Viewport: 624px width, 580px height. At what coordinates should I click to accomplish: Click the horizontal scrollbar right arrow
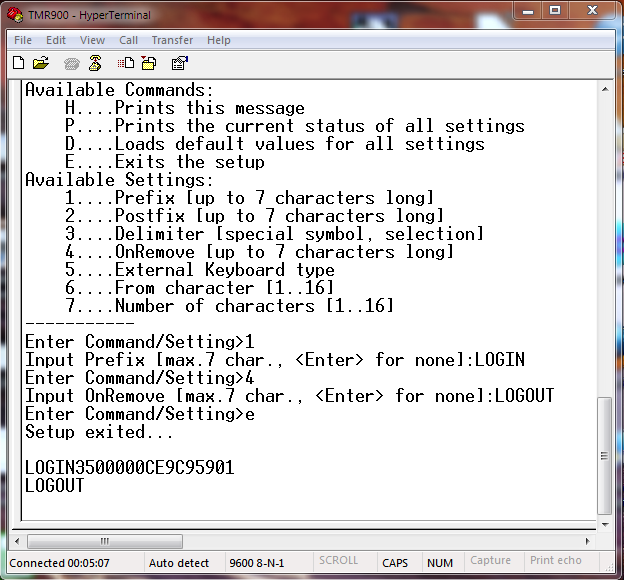click(586, 541)
